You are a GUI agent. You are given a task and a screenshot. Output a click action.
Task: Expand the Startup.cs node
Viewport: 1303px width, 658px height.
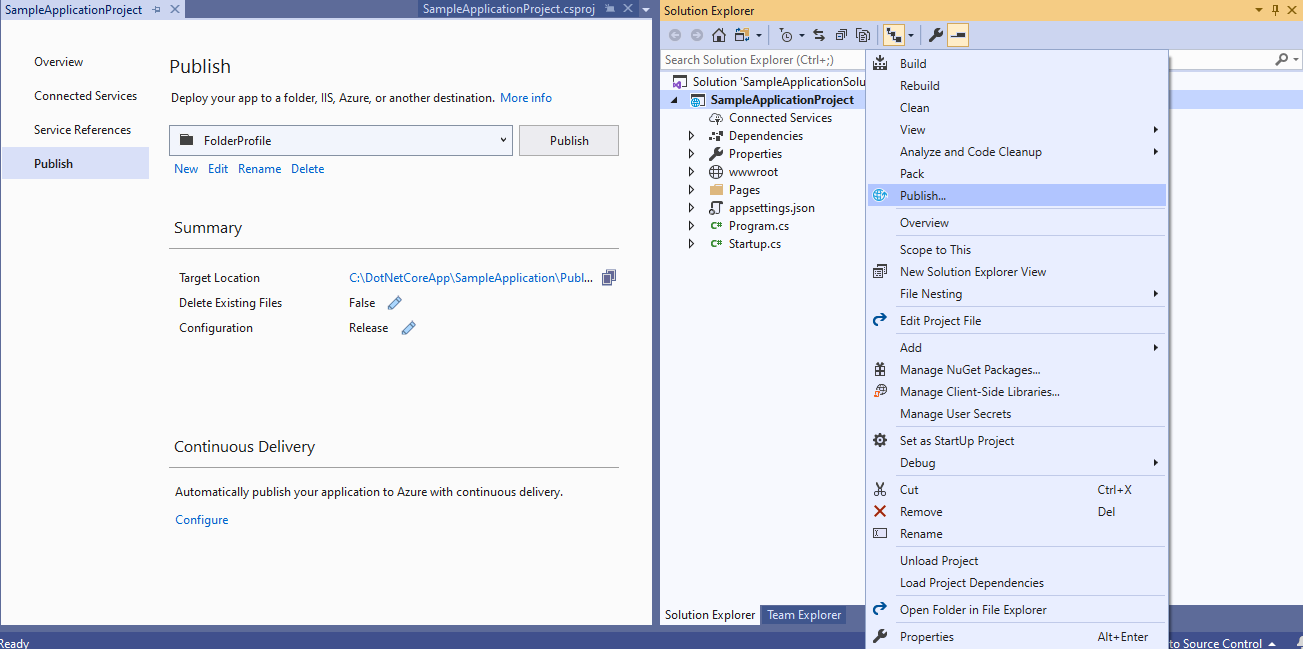(x=691, y=244)
